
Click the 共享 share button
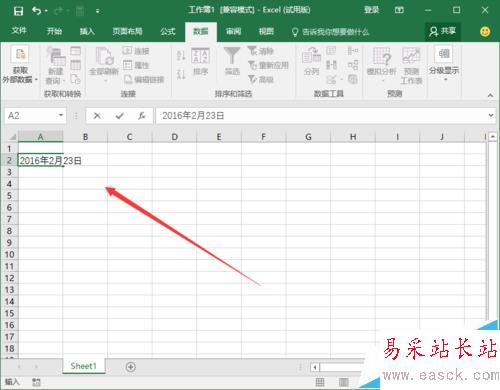(x=443, y=31)
